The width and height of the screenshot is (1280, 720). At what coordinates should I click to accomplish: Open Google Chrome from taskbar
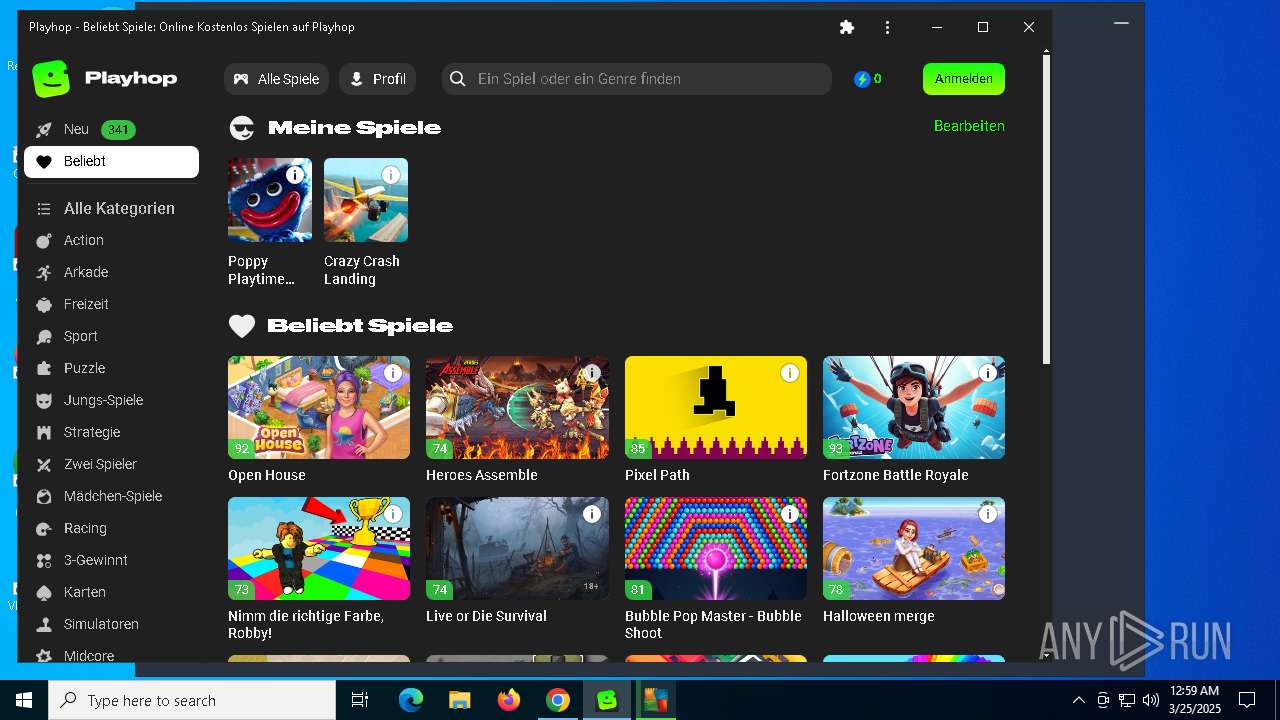coord(558,700)
